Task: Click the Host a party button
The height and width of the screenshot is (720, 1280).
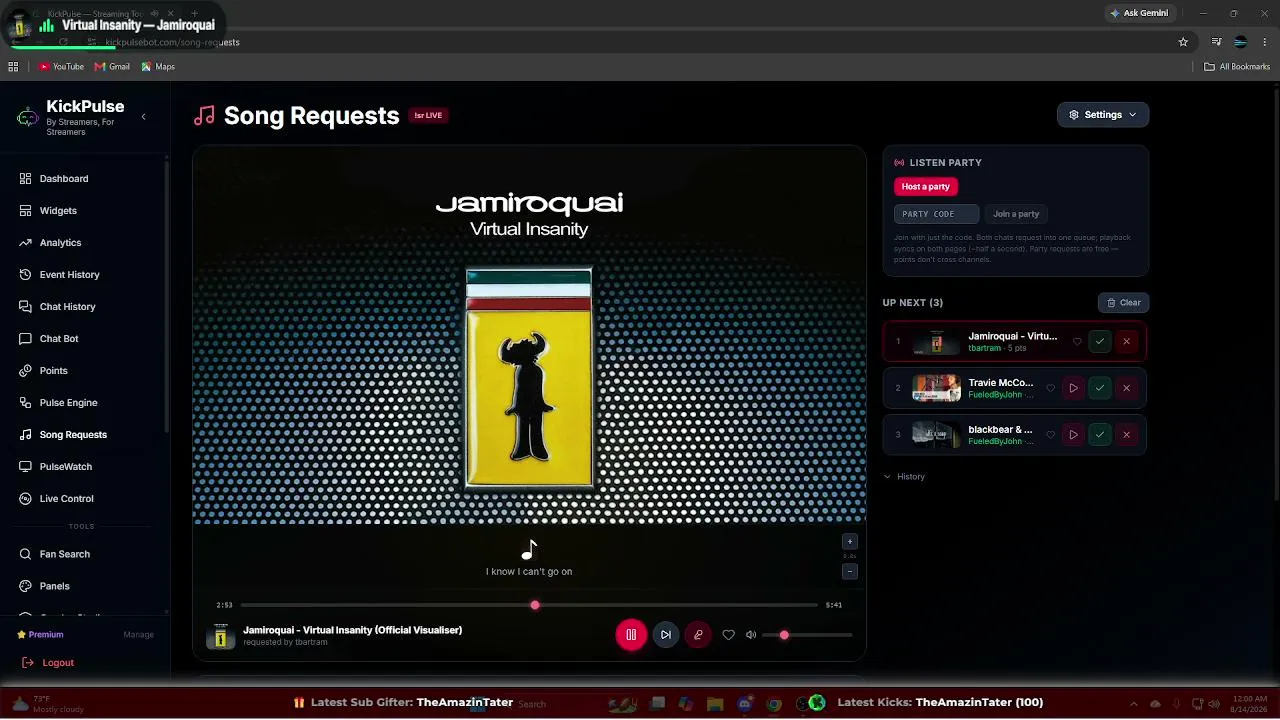Action: point(926,187)
